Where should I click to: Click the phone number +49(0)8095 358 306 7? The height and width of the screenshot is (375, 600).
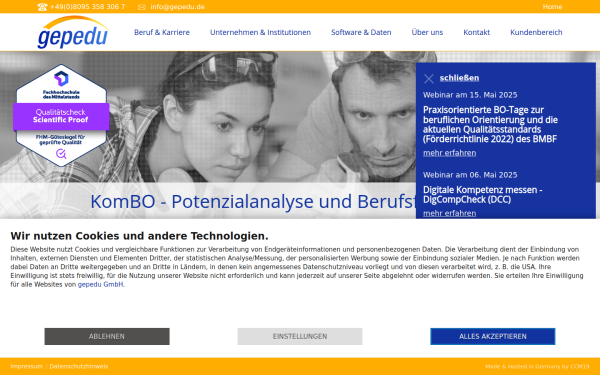87,7
